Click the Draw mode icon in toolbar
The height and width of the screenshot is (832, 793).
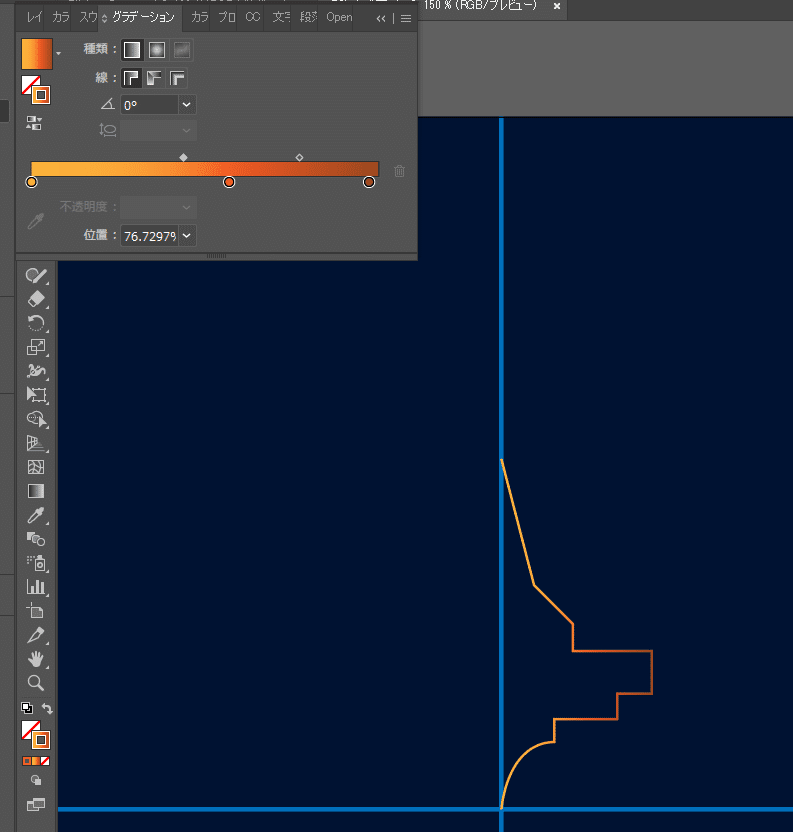click(36, 780)
